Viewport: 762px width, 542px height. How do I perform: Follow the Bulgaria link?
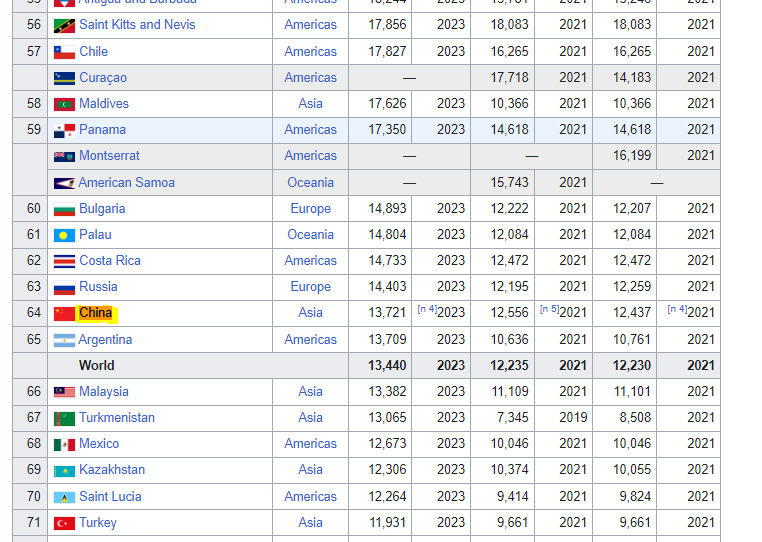point(102,209)
